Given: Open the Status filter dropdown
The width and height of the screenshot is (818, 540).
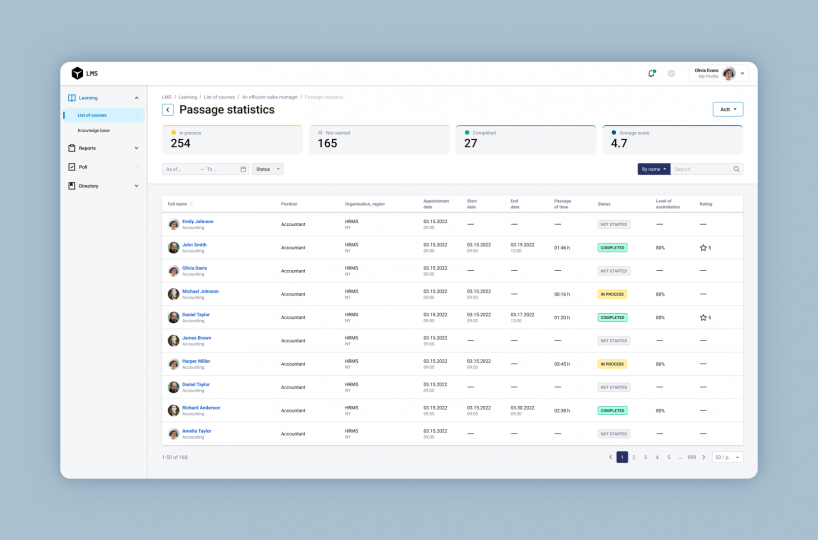Looking at the screenshot, I should (267, 169).
